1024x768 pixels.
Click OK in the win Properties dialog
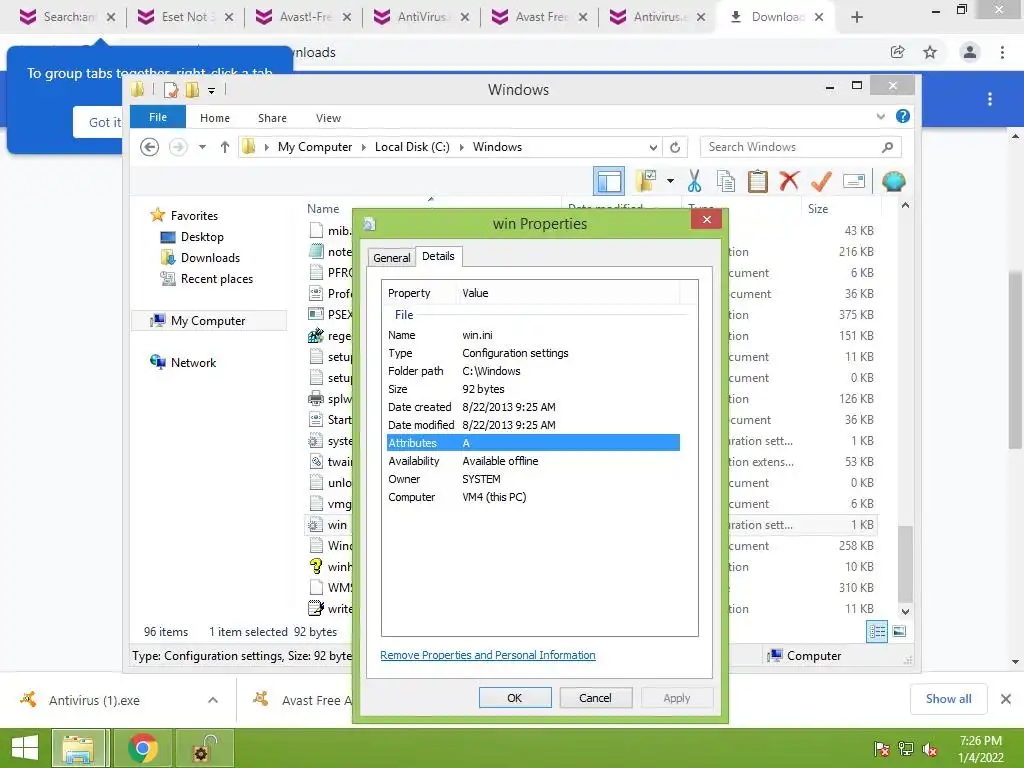coord(515,698)
